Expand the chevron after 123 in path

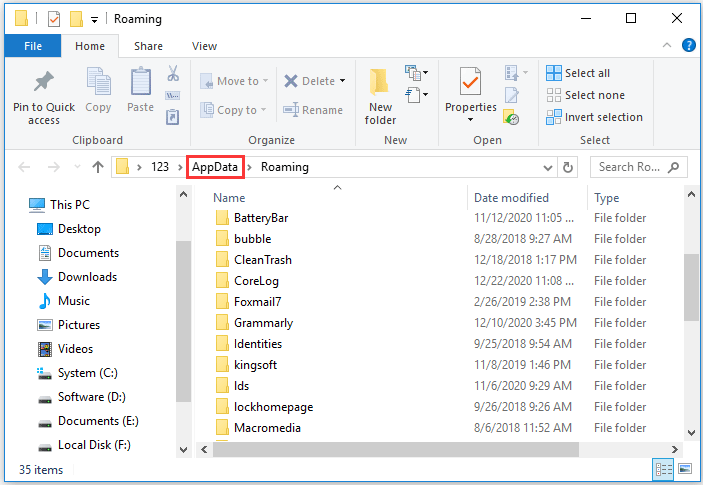click(180, 167)
